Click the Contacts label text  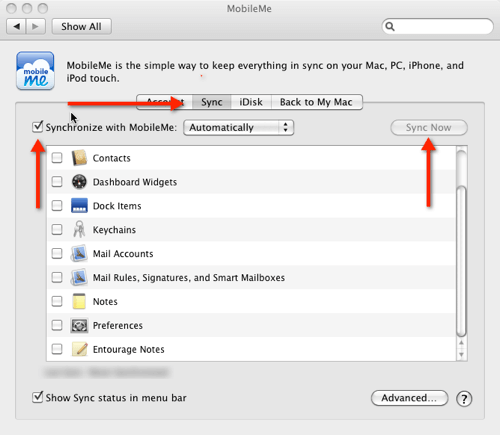[111, 158]
